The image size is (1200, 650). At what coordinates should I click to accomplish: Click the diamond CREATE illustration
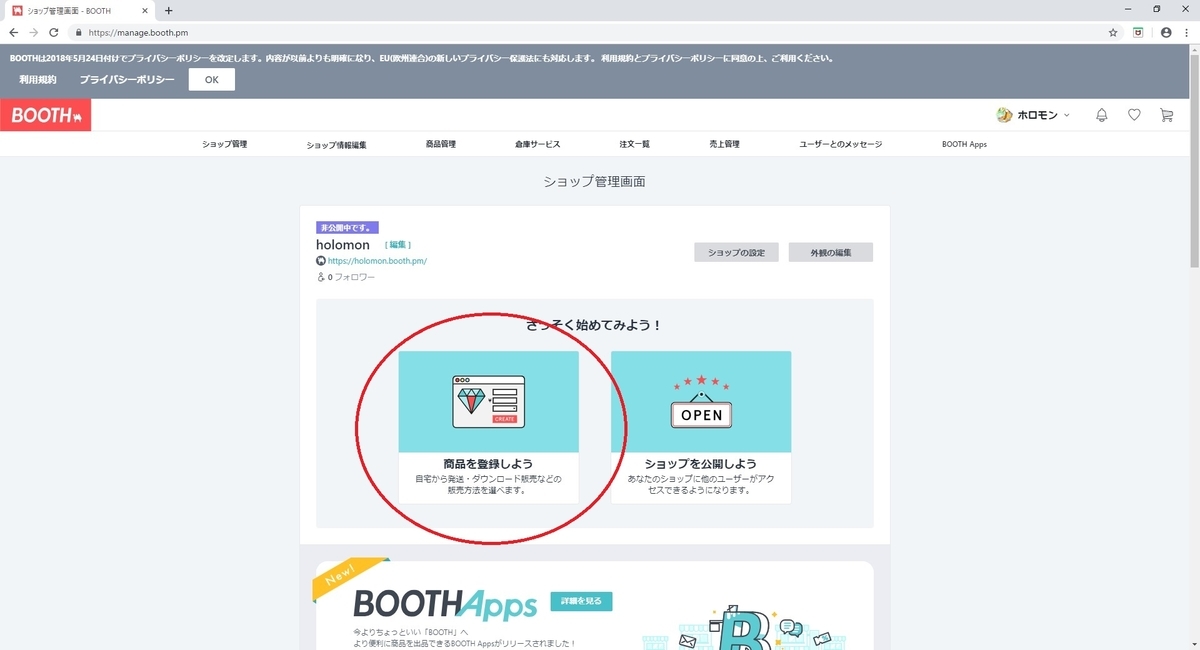(x=488, y=401)
